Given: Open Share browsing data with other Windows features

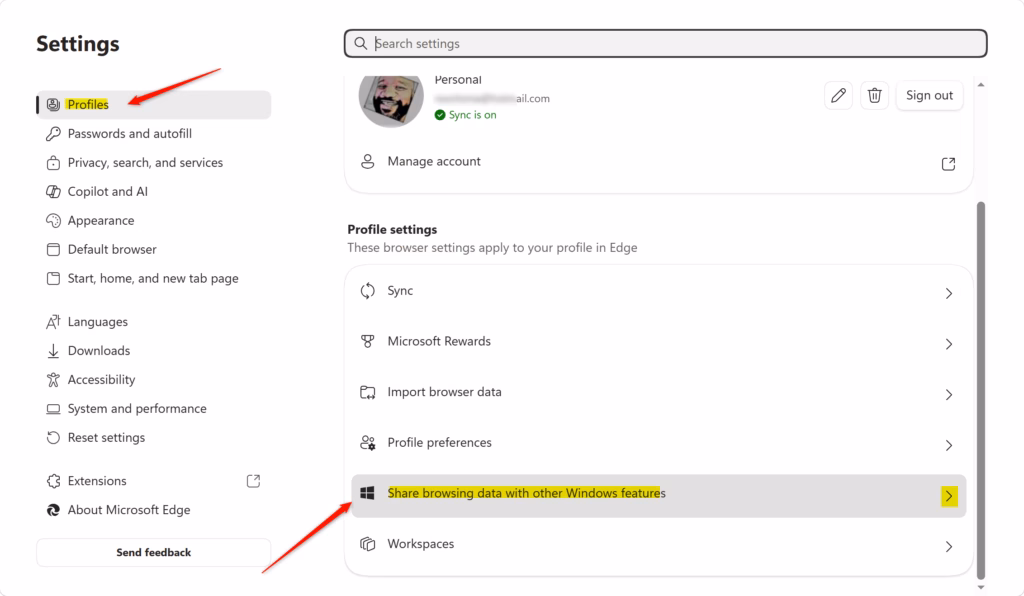Looking at the screenshot, I should [659, 496].
